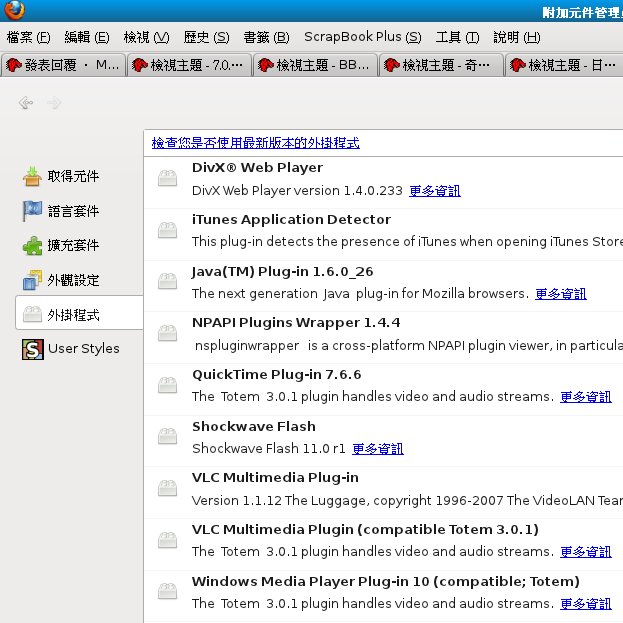Switch to the 檢視主題 - 7.0 tab

coord(189,65)
